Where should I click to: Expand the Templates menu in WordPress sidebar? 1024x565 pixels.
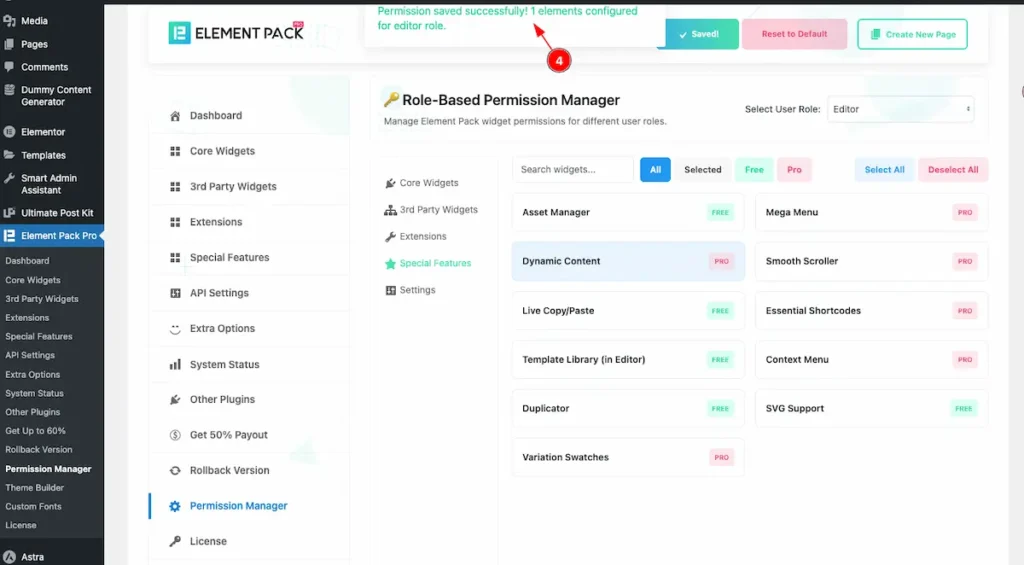click(x=43, y=155)
